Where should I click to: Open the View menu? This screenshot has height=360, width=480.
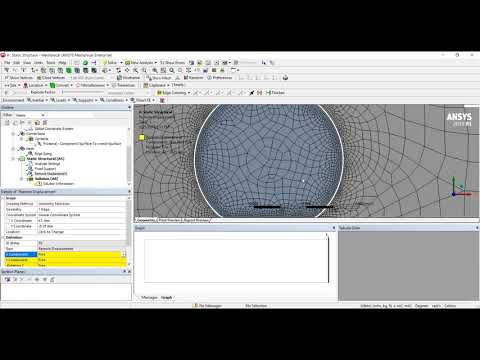27,63
